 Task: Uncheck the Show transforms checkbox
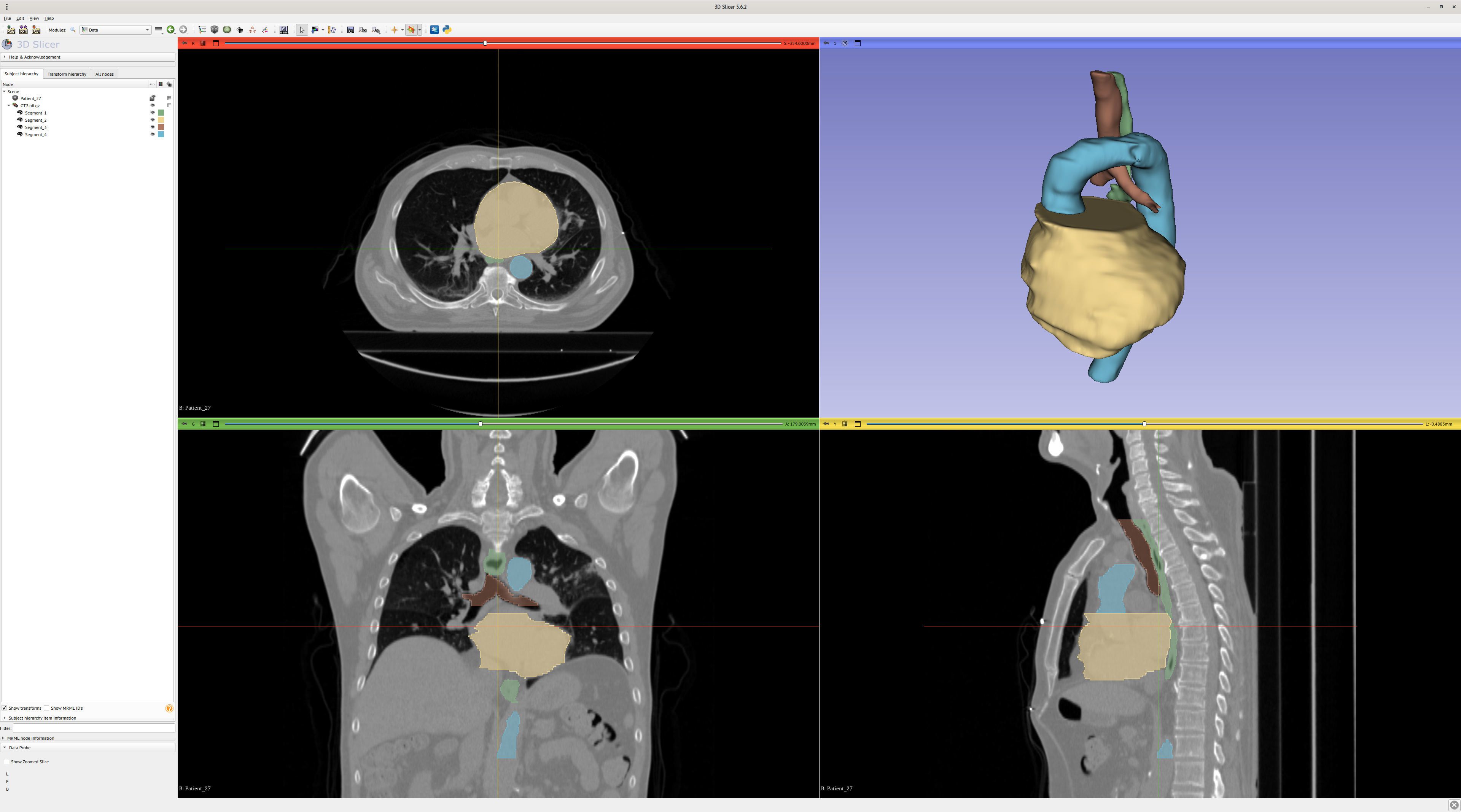(5, 708)
